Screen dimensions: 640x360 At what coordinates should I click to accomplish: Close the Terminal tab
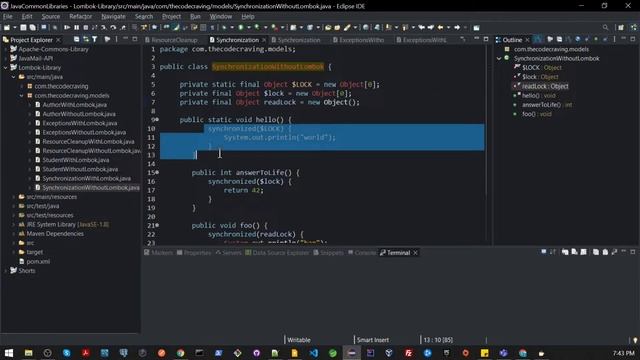pyautogui.click(x=416, y=253)
